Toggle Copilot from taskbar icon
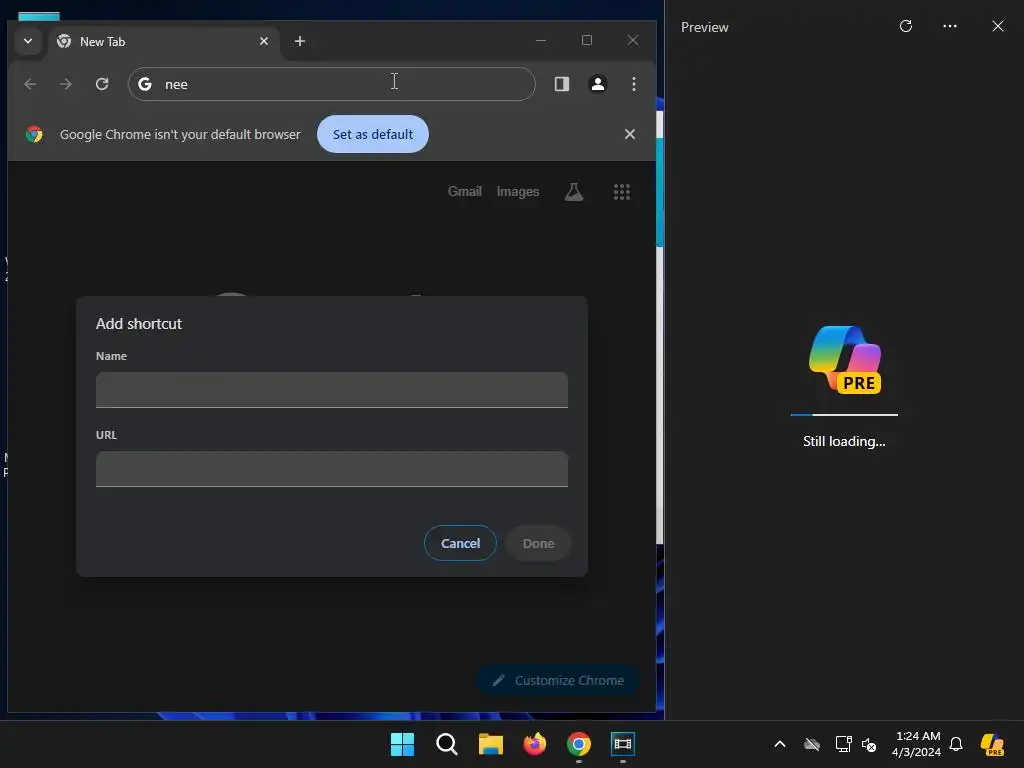 click(x=992, y=744)
